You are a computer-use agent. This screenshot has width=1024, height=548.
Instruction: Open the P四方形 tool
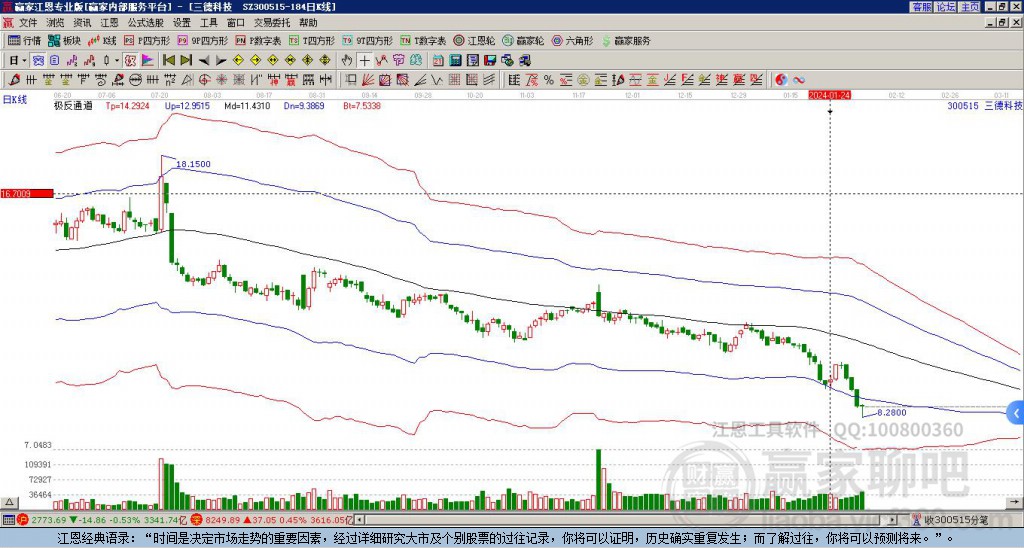click(x=147, y=40)
